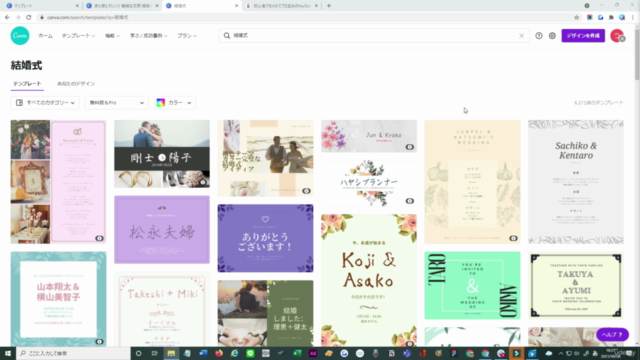Click the Windows taskbar search box
The height and width of the screenshot is (360, 640).
click(73, 353)
